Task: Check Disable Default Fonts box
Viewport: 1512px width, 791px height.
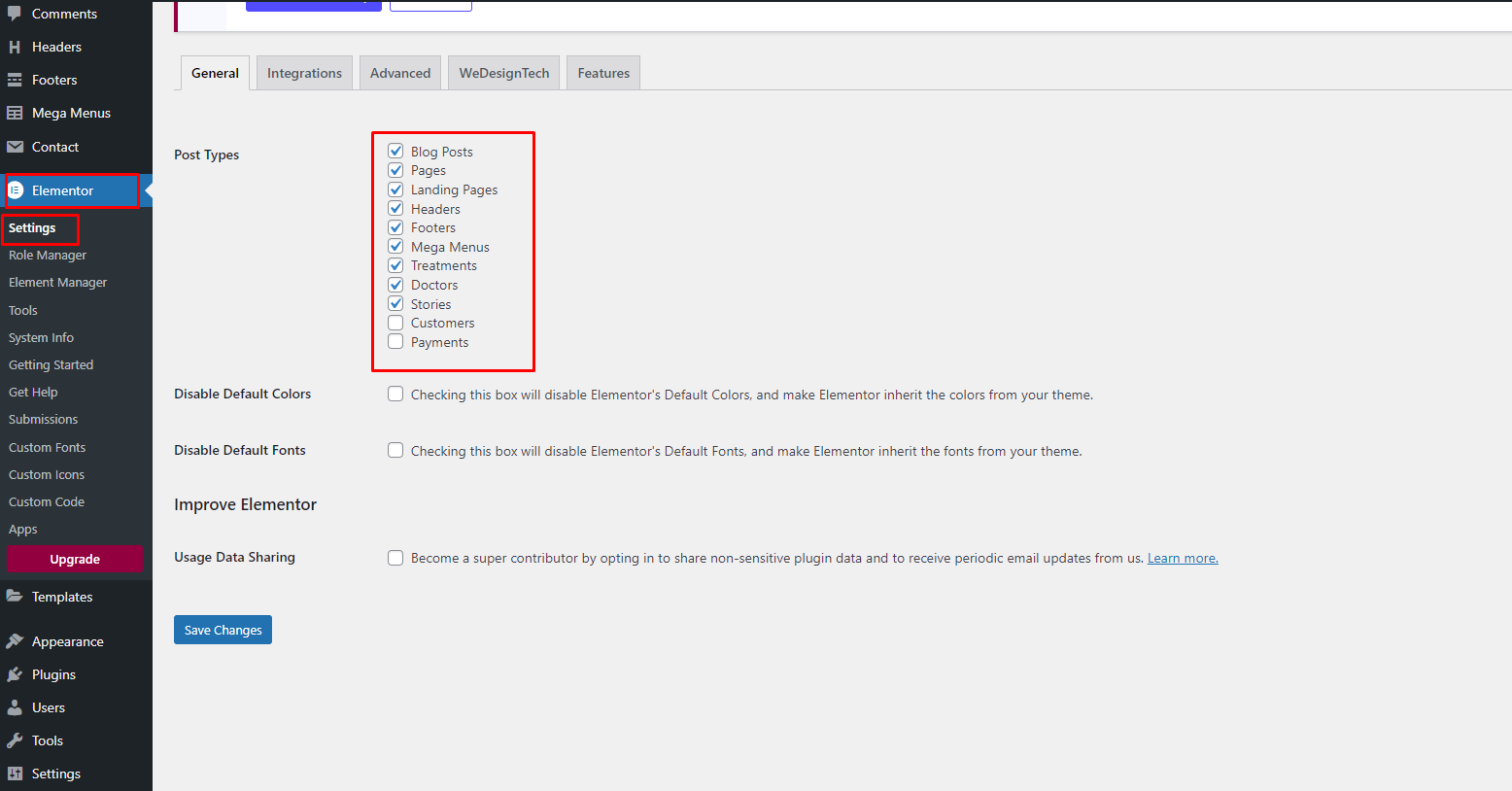Action: point(395,450)
